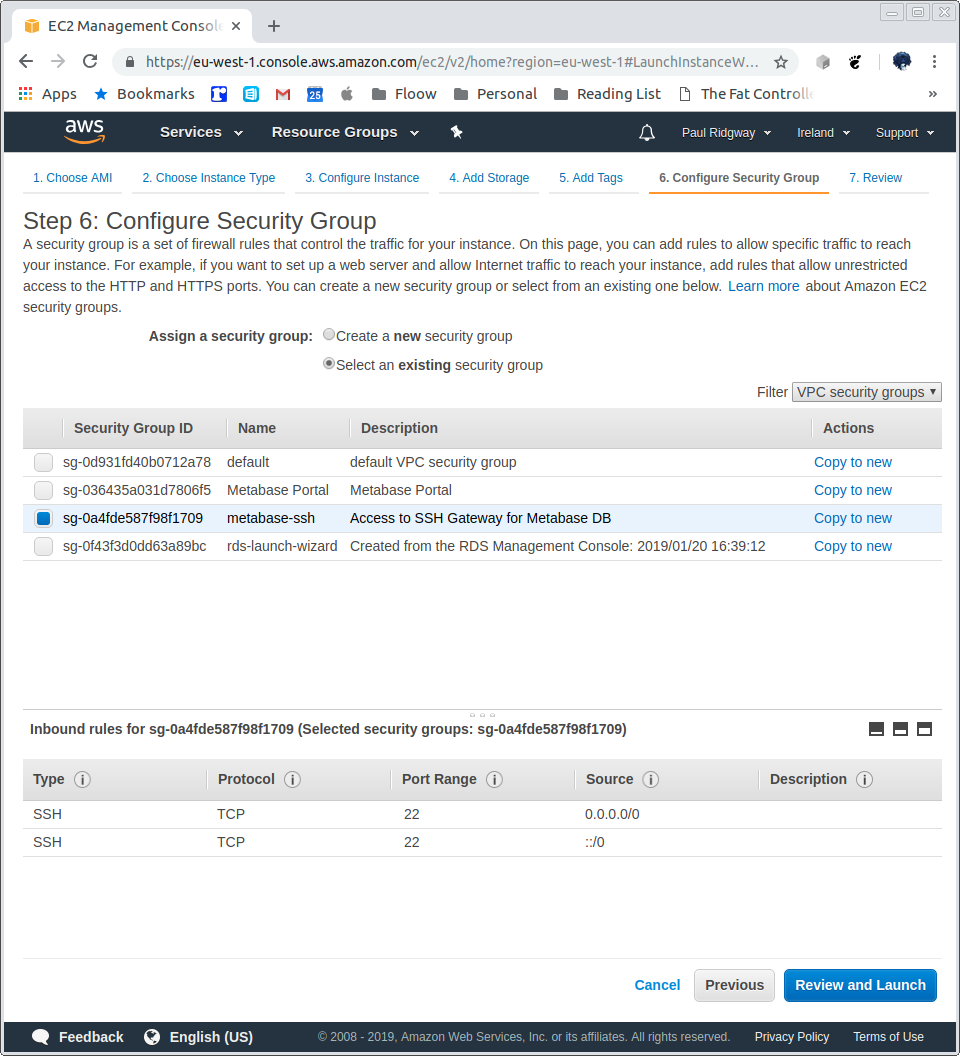Go to step 2 Choose Instance Type
960x1056 pixels.
pos(209,178)
